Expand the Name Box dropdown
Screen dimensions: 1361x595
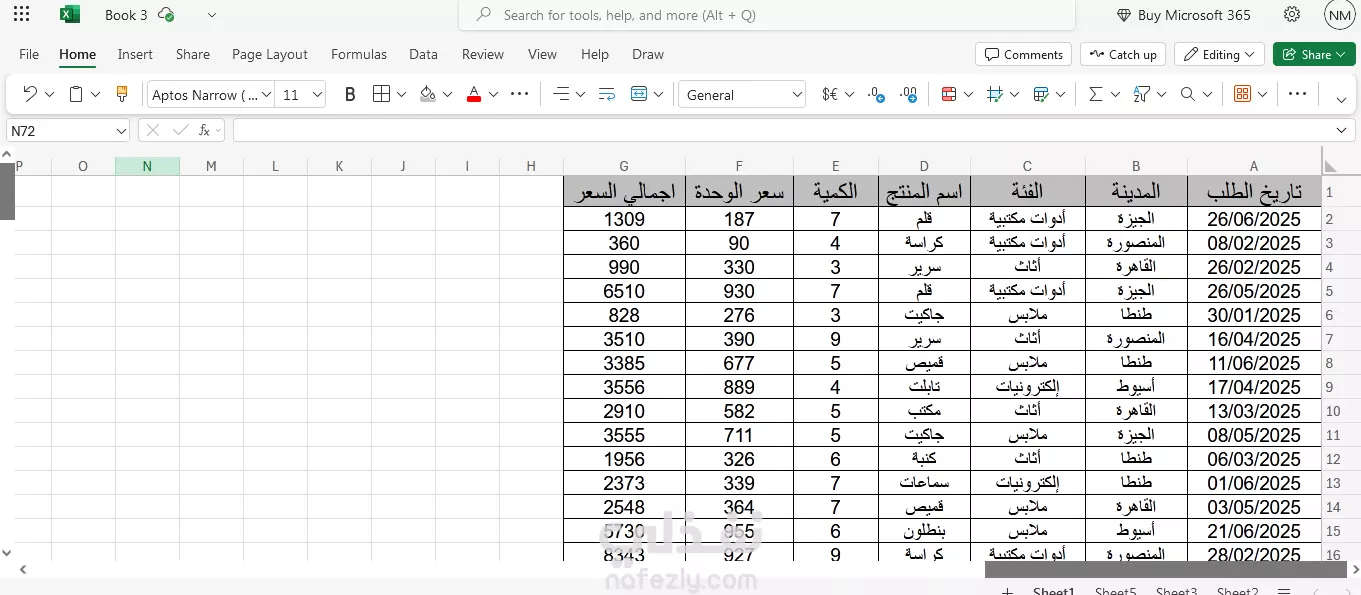pyautogui.click(x=121, y=131)
